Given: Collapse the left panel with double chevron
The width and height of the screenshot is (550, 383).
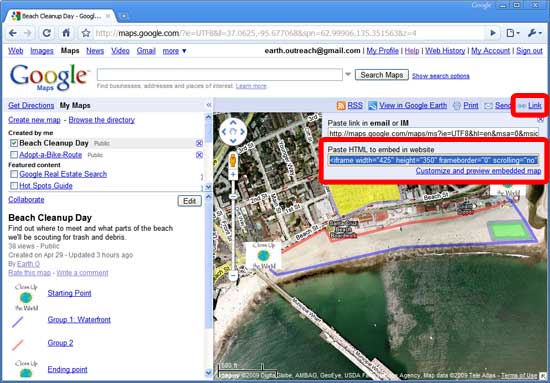Looking at the screenshot, I should click(208, 105).
